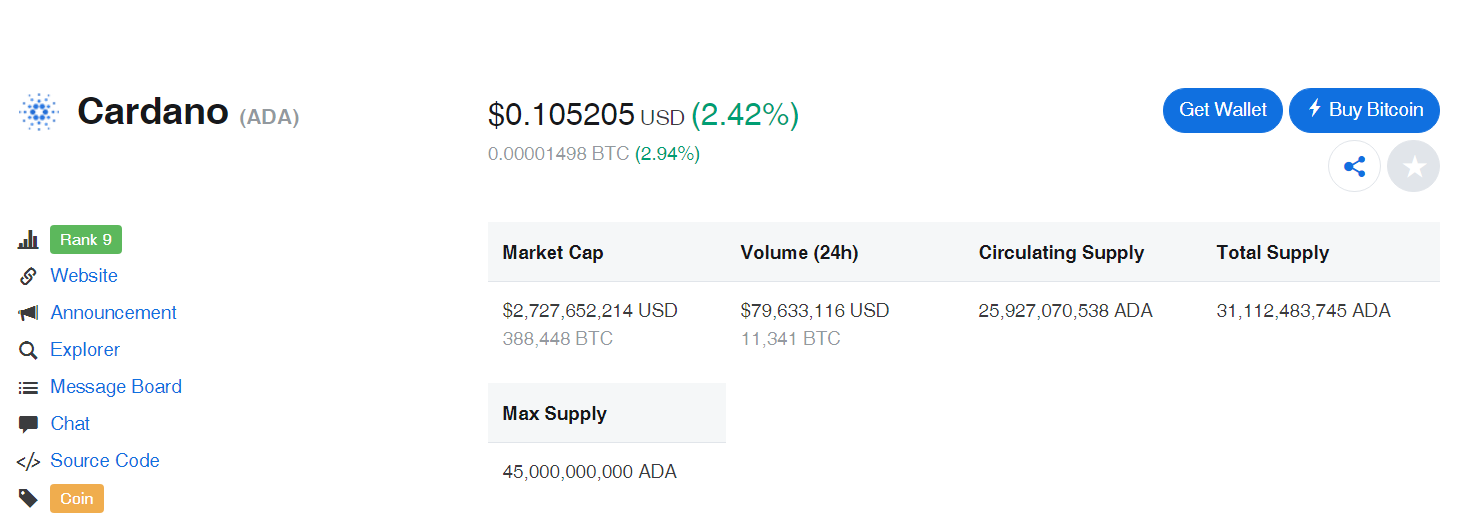
Task: Go to the Message Board link
Action: pyautogui.click(x=116, y=387)
